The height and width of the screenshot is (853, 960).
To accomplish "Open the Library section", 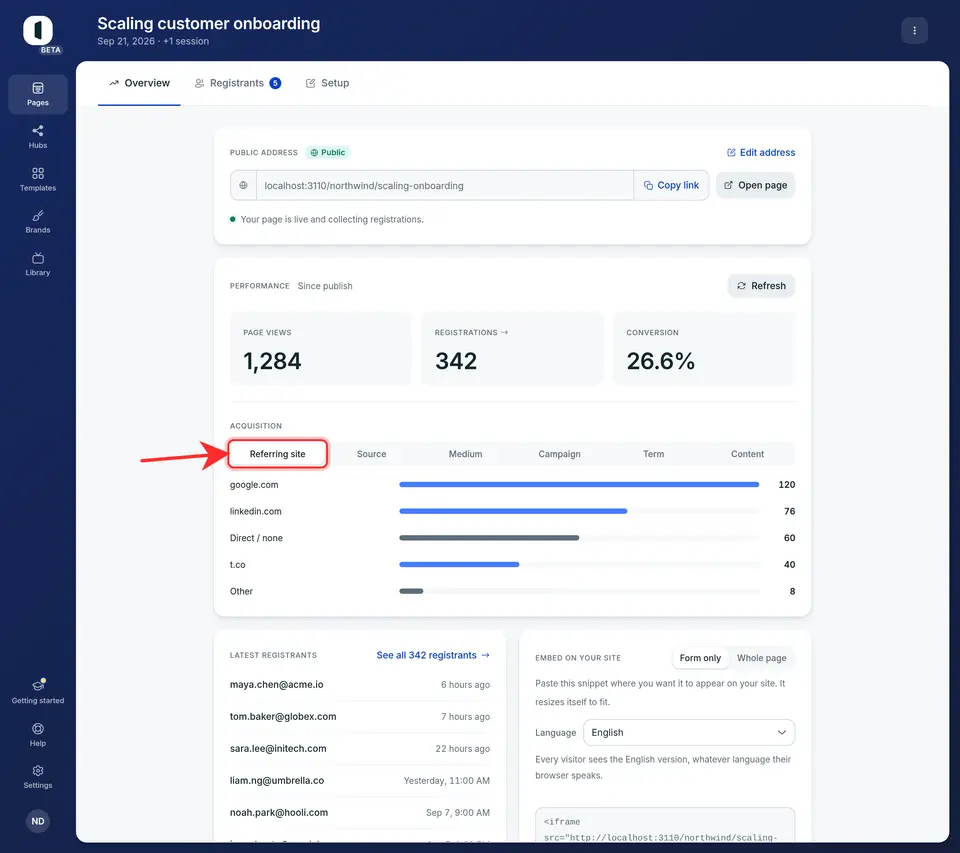I will pyautogui.click(x=38, y=264).
